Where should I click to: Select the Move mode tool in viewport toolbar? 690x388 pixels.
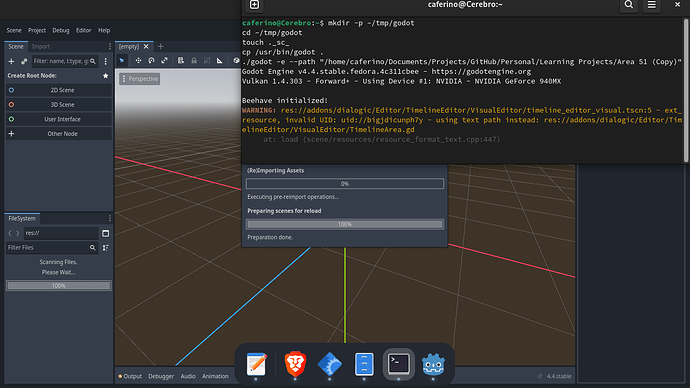point(138,61)
